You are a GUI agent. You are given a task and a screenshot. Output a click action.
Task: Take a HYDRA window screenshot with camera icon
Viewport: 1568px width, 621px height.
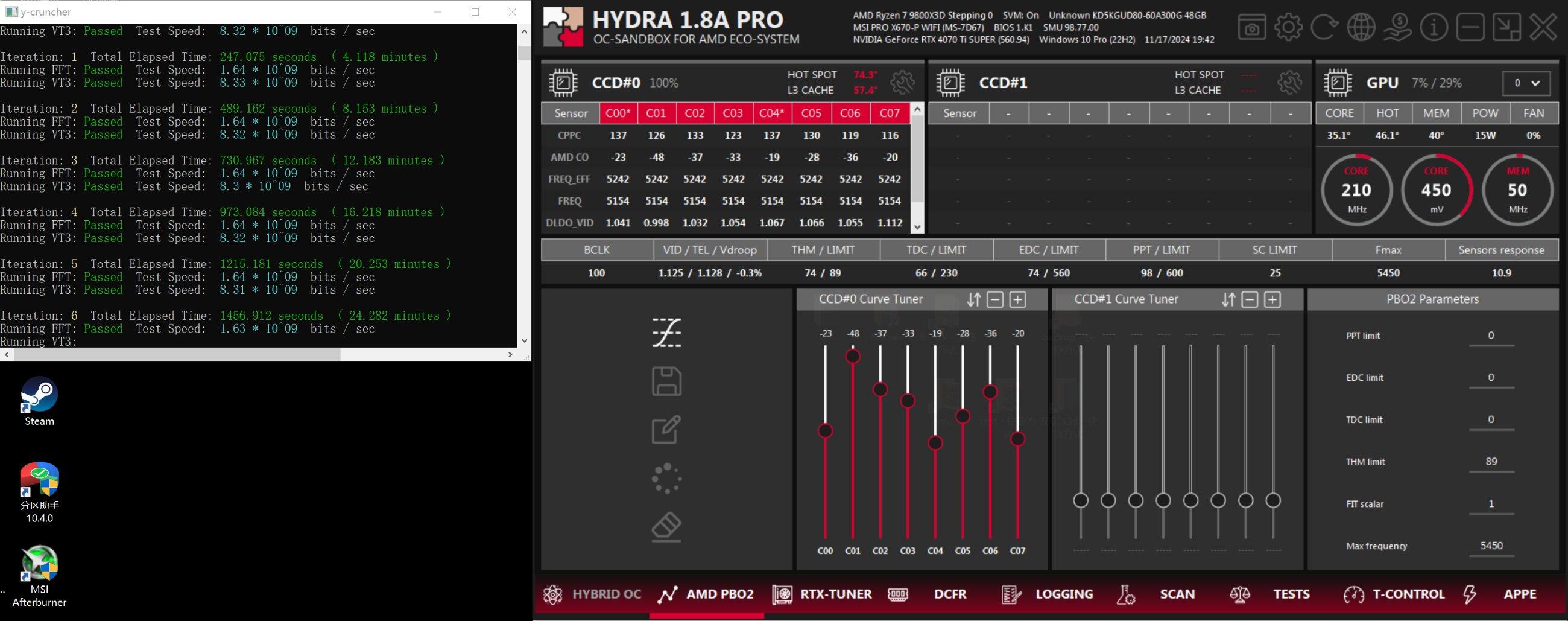[1251, 27]
